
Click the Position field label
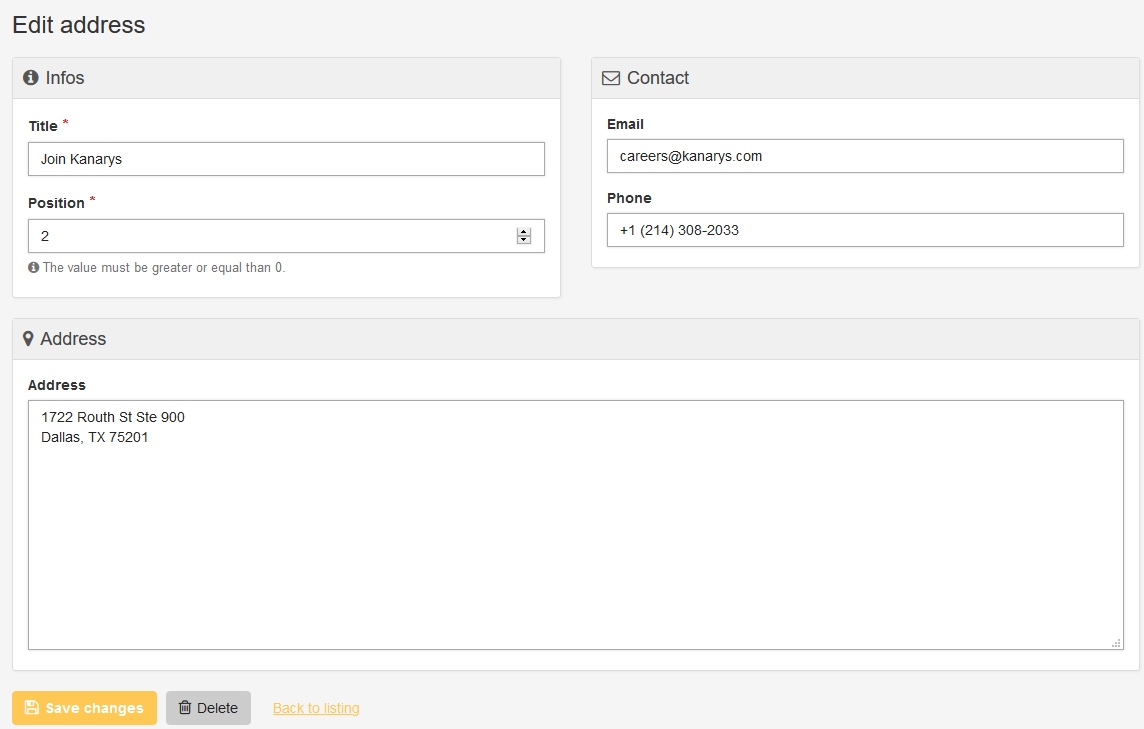click(56, 203)
